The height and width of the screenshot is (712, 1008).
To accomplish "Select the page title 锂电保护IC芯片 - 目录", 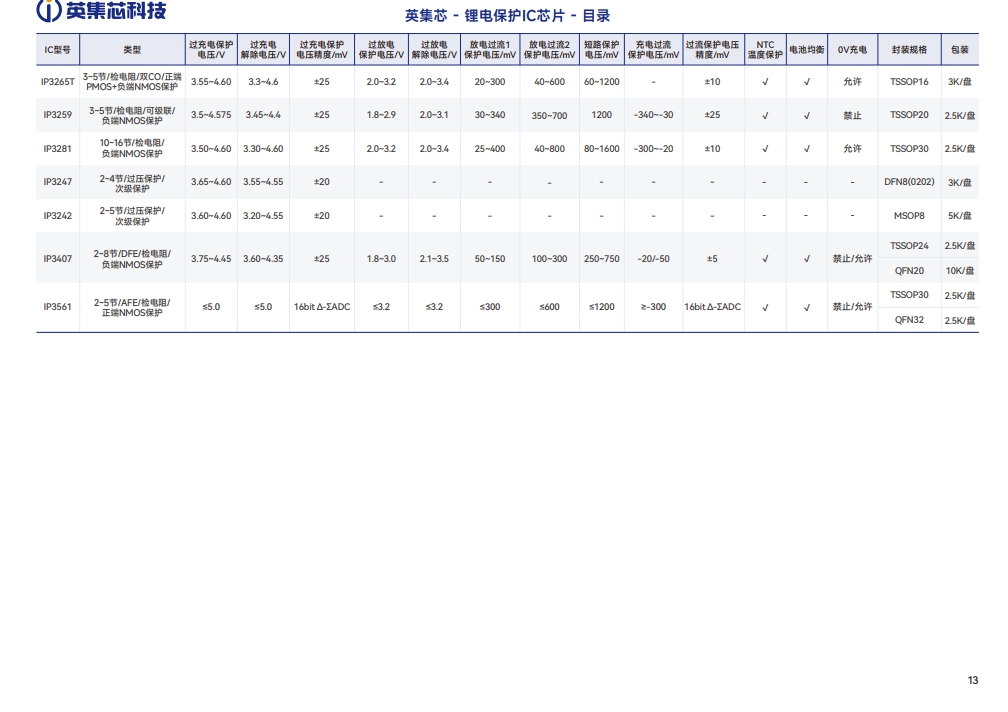I will pos(537,15).
